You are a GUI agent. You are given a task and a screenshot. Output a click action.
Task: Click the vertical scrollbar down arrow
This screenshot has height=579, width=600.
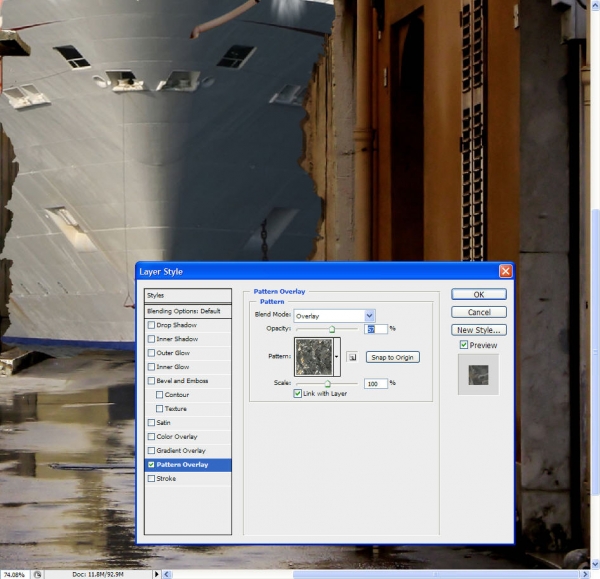595,564
